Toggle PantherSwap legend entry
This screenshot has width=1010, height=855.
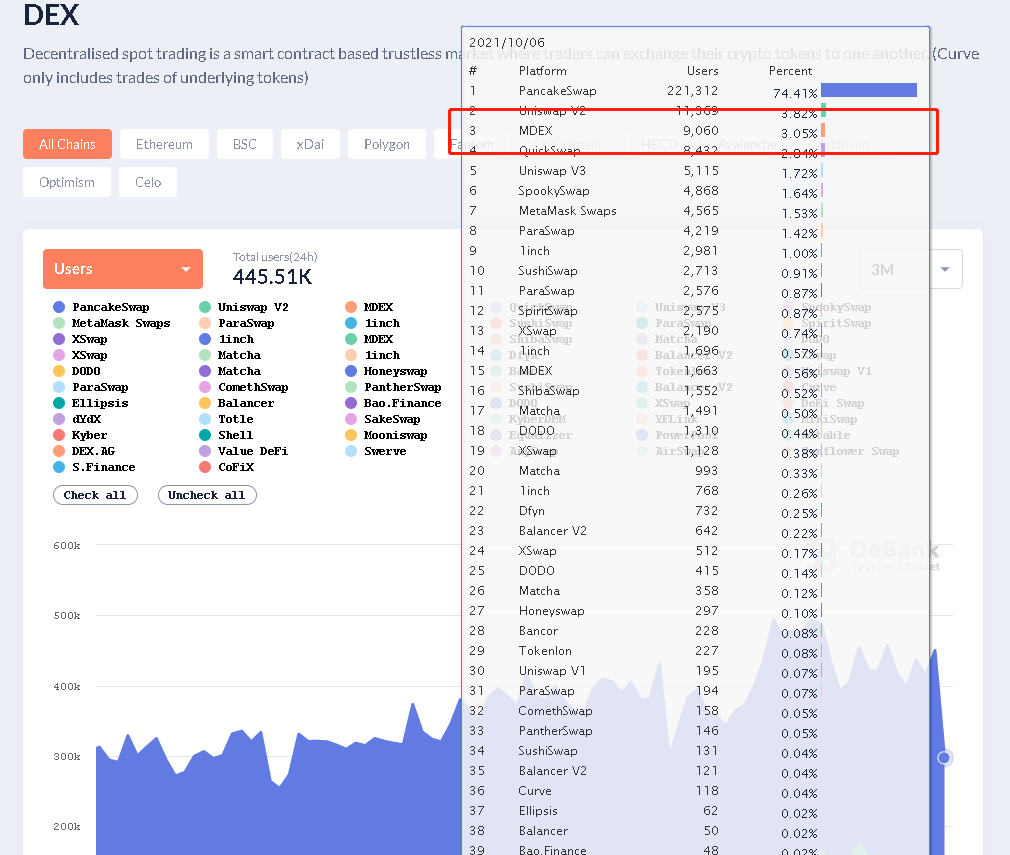[x=393, y=387]
